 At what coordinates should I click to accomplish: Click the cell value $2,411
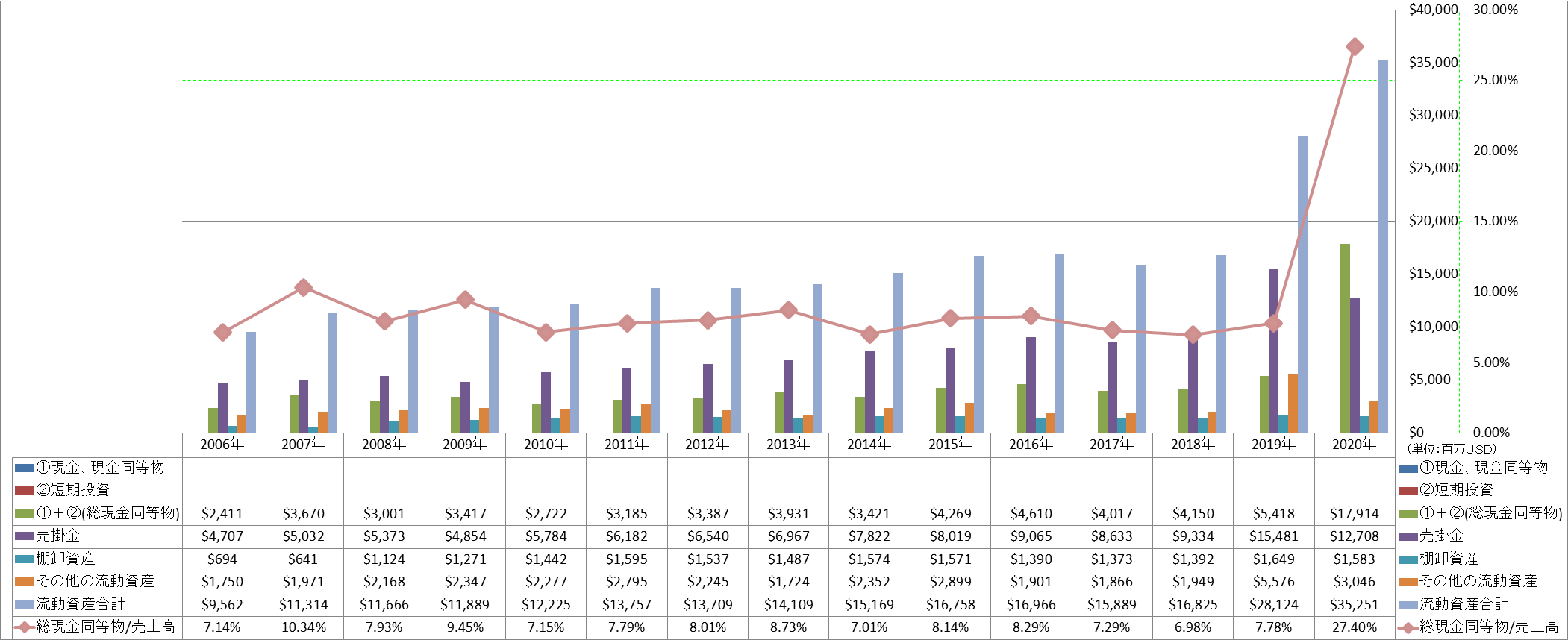(x=222, y=514)
